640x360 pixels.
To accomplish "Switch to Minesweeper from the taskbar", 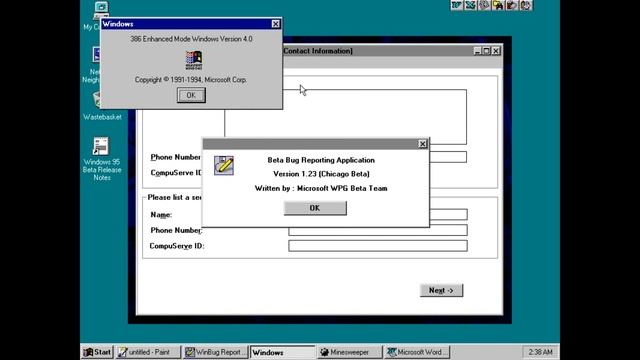I will [x=349, y=352].
